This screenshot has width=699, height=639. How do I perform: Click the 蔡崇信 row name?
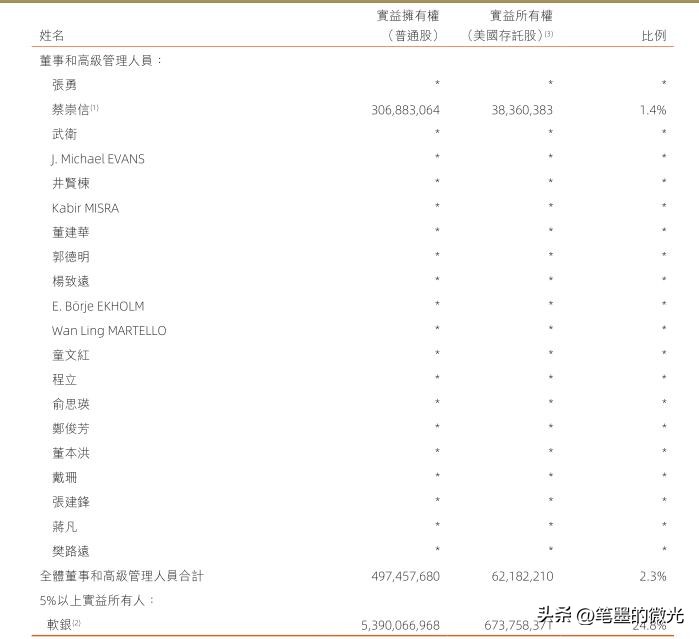72,110
